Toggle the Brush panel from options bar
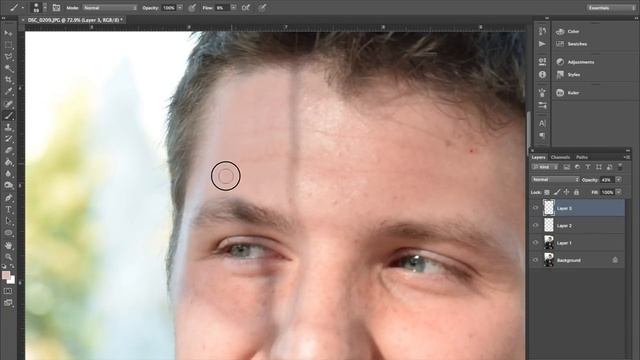Viewport: 640px width, 360px height. (x=56, y=8)
